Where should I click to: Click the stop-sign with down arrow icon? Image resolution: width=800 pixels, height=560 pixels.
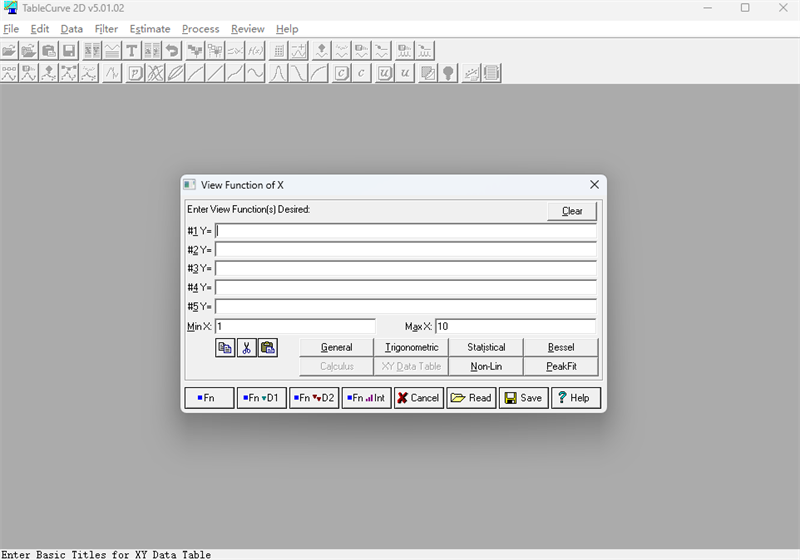pyautogui.click(x=448, y=73)
